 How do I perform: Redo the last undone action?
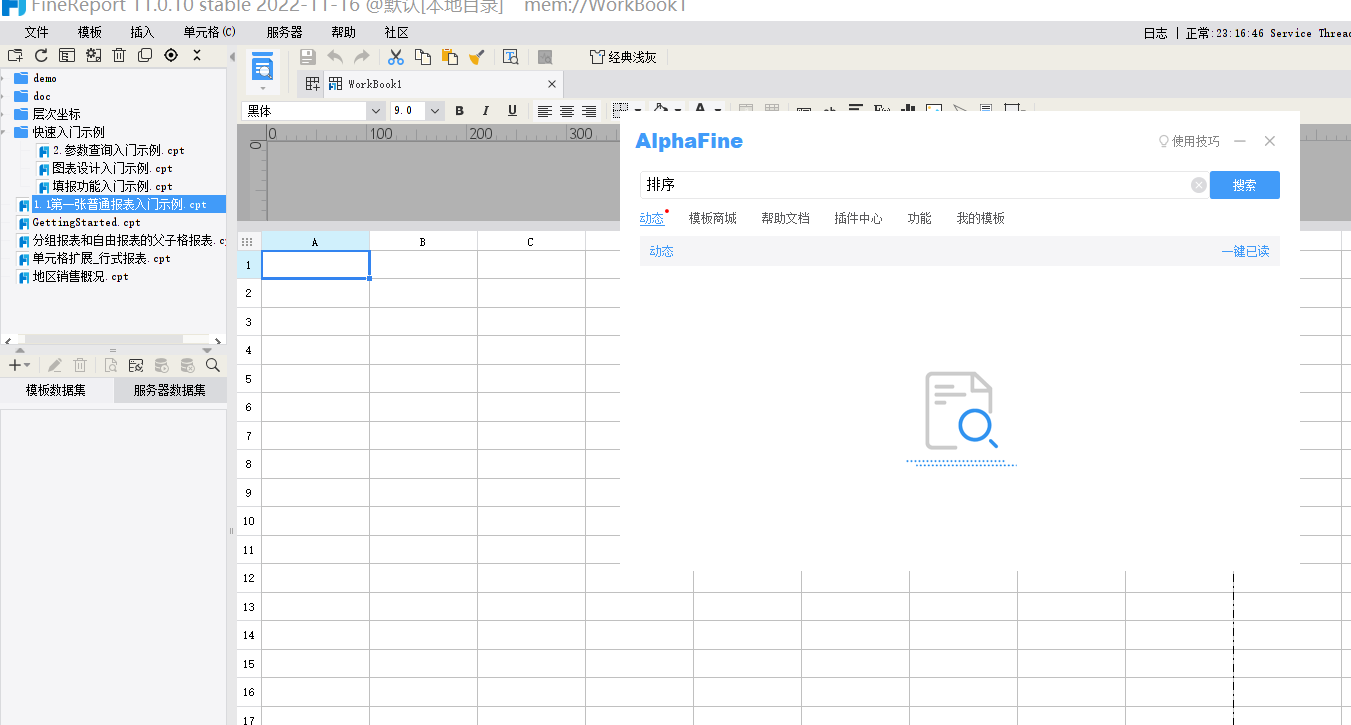click(362, 58)
